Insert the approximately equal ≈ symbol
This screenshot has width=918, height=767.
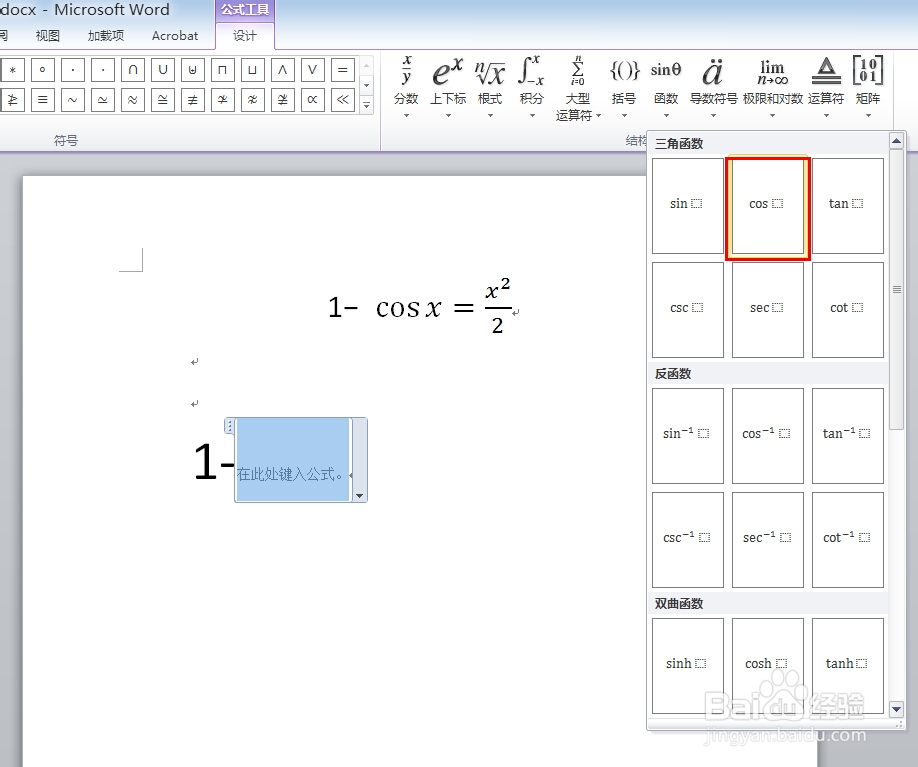[x=132, y=100]
